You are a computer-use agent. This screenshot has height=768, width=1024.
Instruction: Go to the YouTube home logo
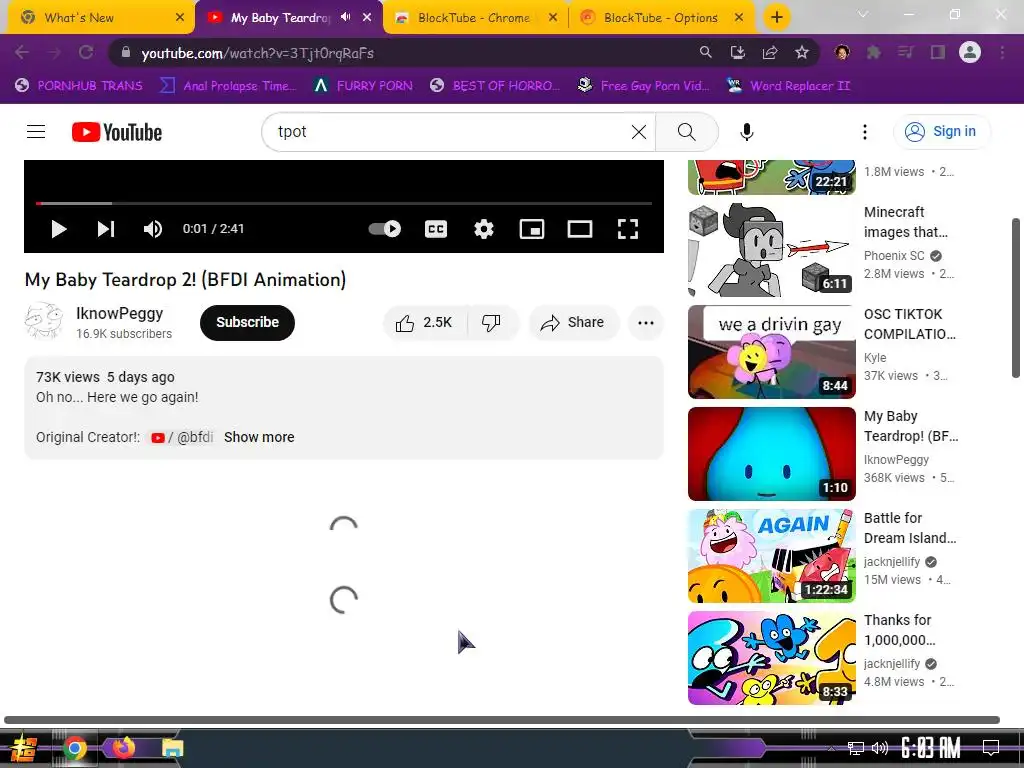(117, 132)
